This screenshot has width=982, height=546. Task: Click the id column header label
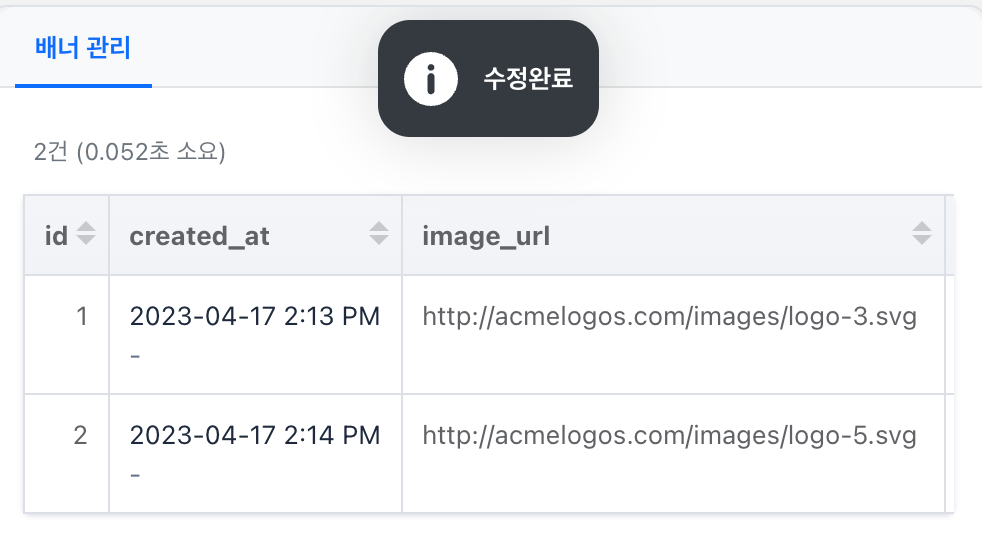point(56,236)
